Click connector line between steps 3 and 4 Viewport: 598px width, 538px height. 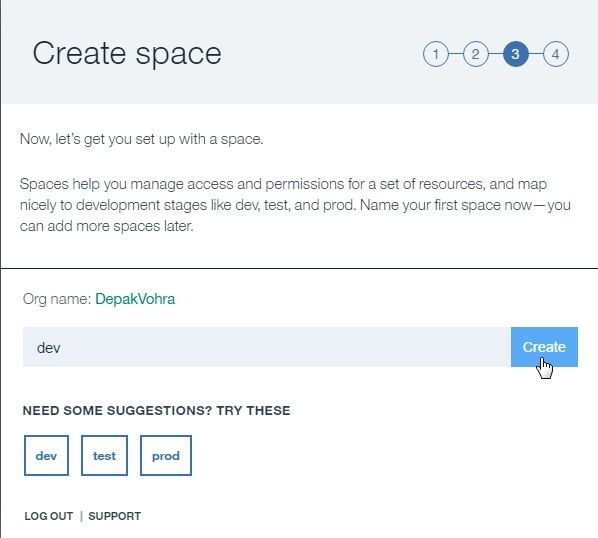point(536,54)
